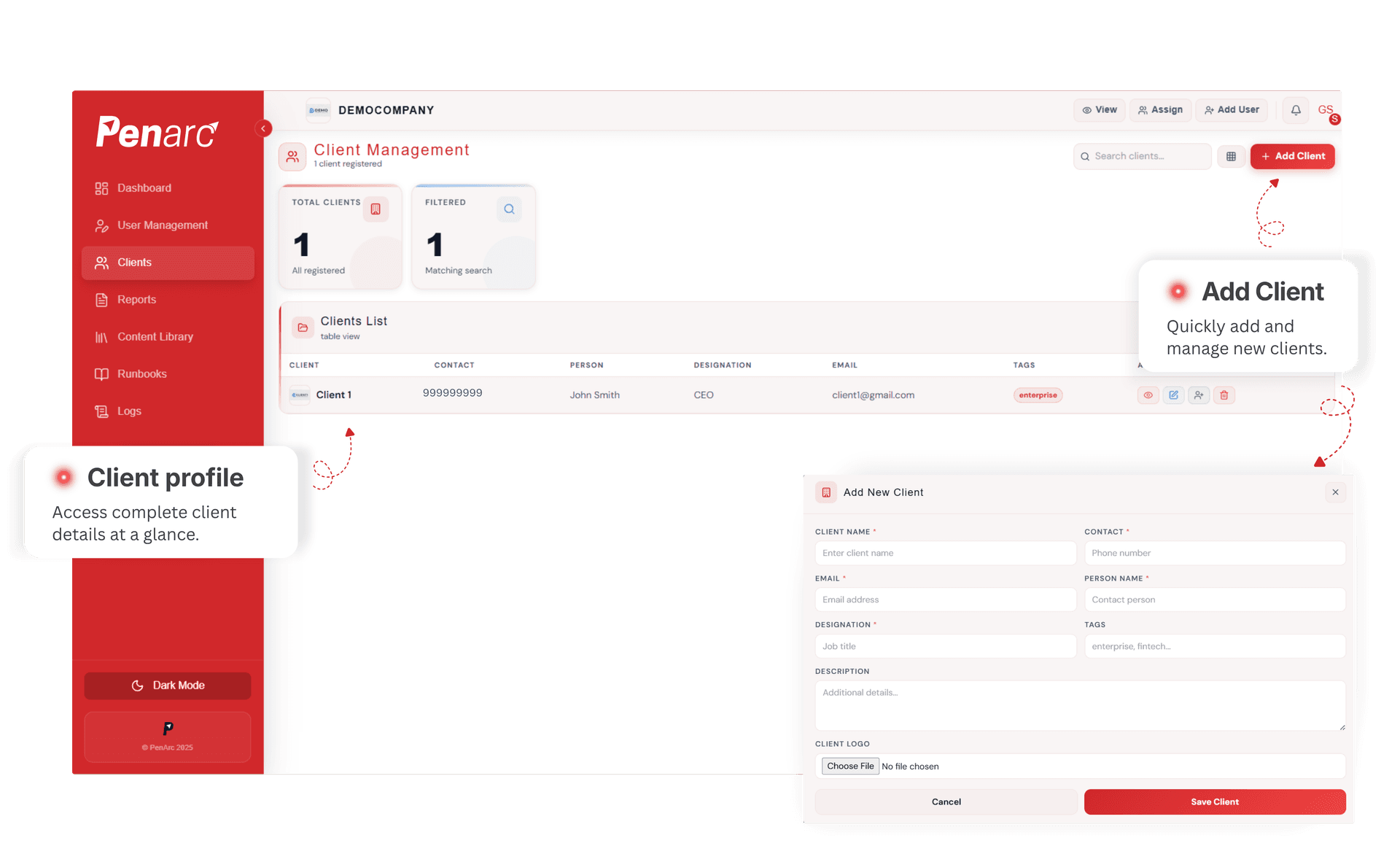1400x865 pixels.
Task: Switch to grid view icon
Action: [x=1231, y=156]
